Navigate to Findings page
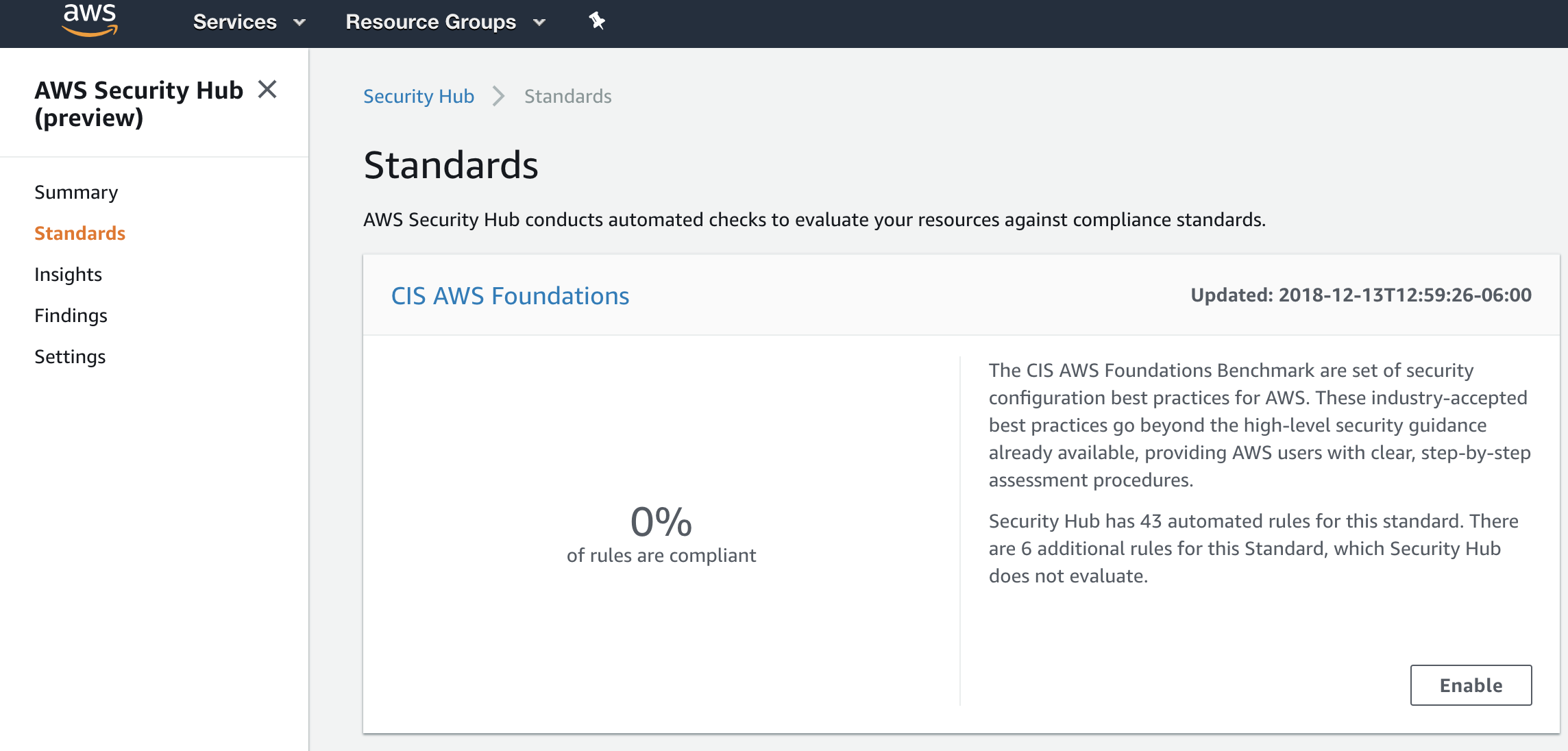The width and height of the screenshot is (1568, 751). pyautogui.click(x=71, y=315)
